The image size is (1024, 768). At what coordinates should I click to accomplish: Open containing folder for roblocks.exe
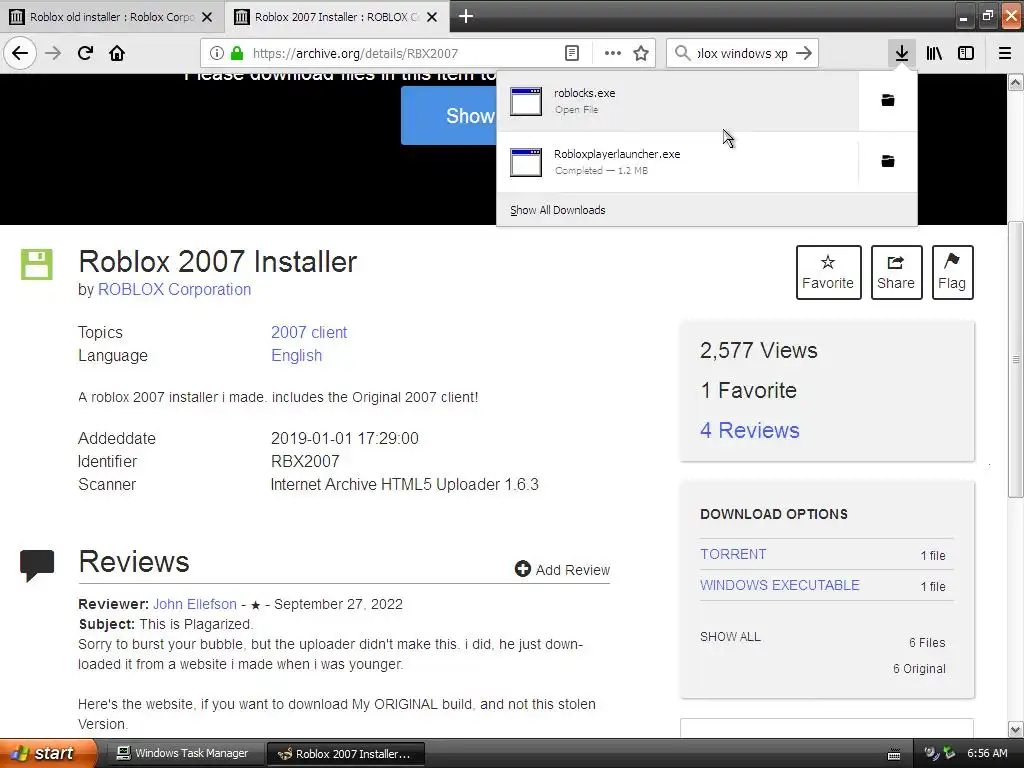[x=888, y=101]
